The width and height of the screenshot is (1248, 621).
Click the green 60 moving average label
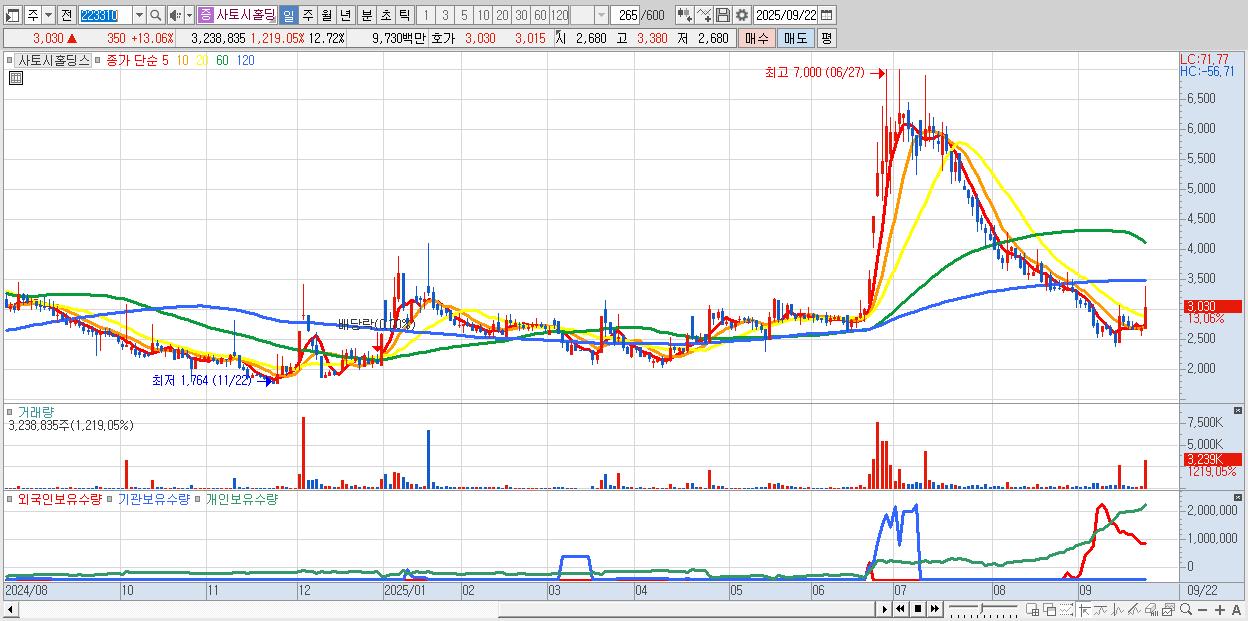click(222, 60)
